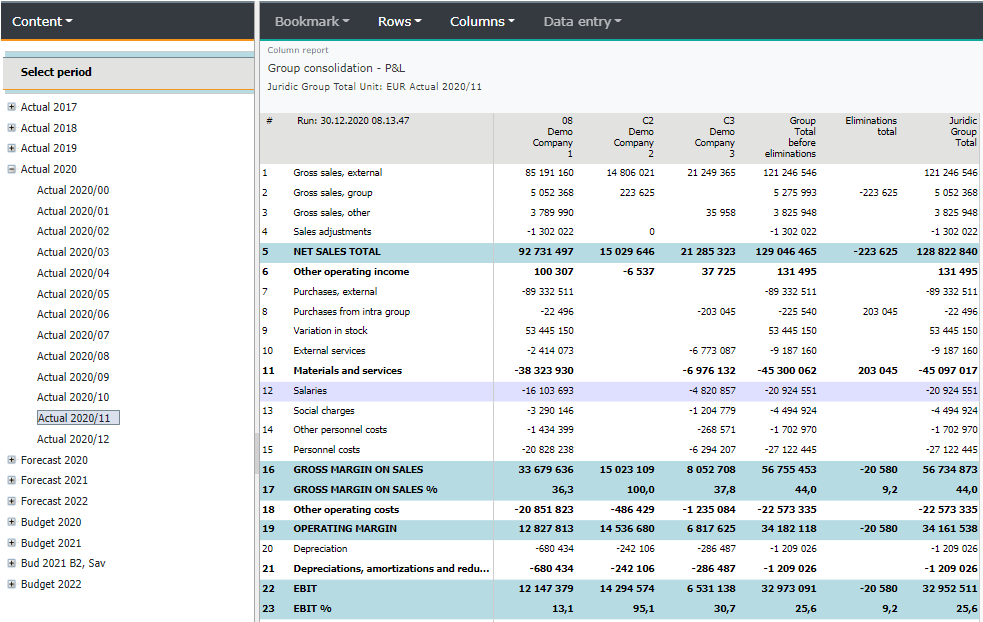Click the Actual 2019 label
Screen dimensions: 983x622
click(49, 148)
